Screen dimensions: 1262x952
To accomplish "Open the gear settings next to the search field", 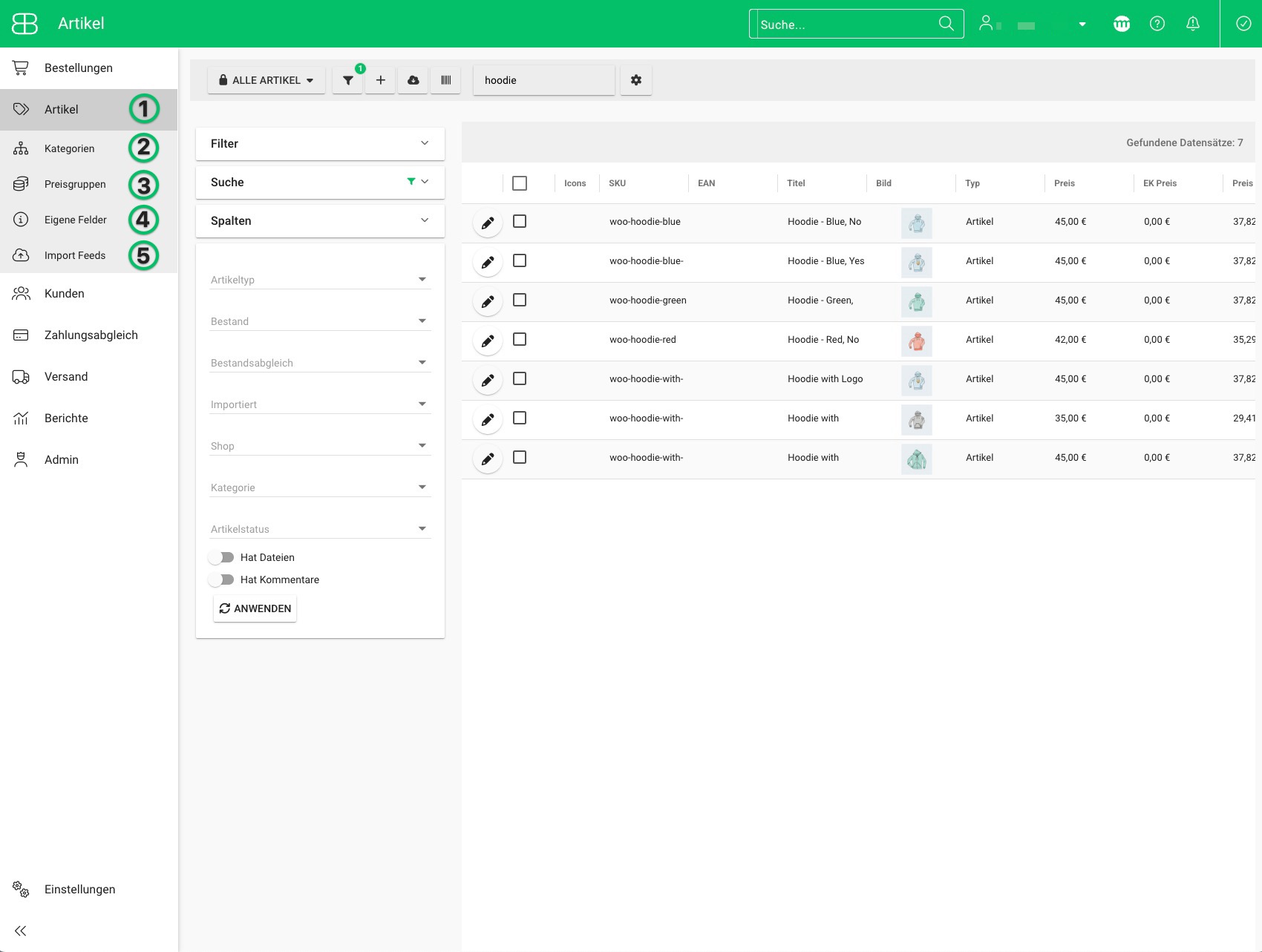I will (x=636, y=80).
